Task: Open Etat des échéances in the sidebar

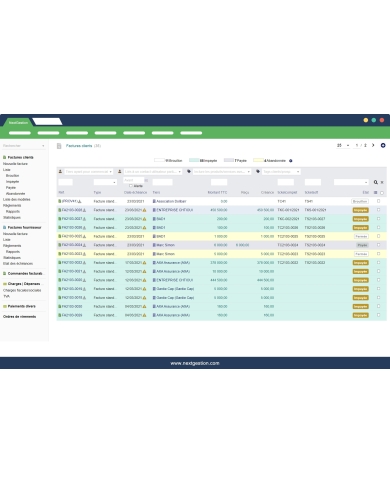Action: tap(18, 263)
